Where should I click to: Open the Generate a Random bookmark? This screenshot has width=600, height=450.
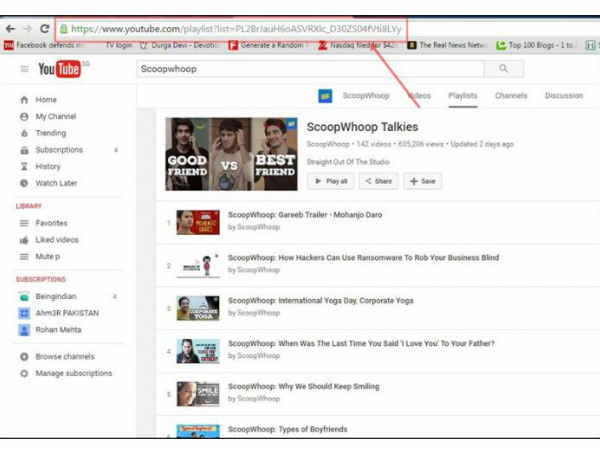(x=267, y=45)
